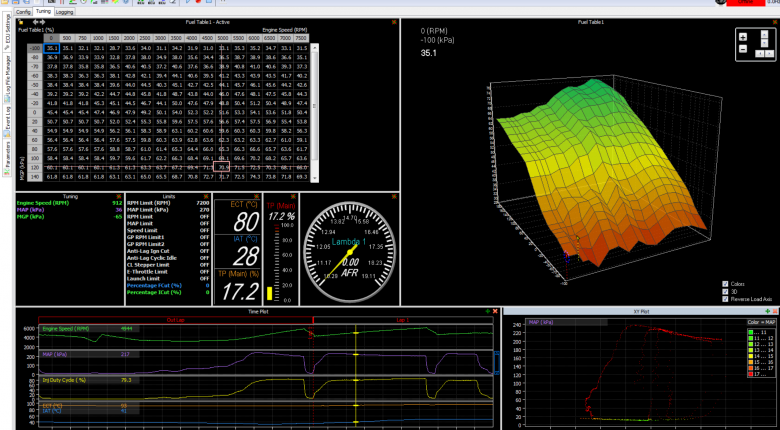This screenshot has width=780, height=430.
Task: Rotate the 3D surface left
Action: 759,53
